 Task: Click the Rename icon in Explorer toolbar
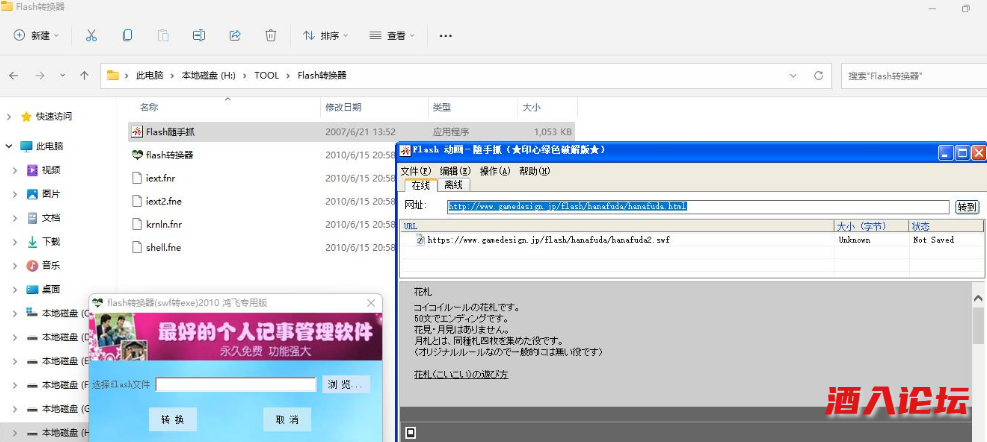(x=199, y=35)
